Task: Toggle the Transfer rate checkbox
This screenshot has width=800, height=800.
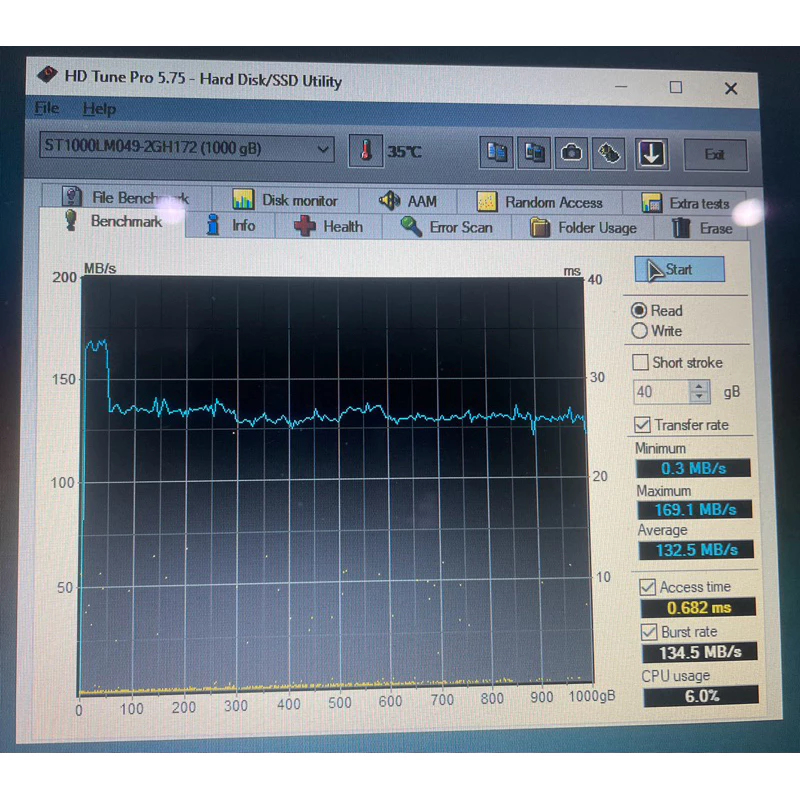Action: coord(642,425)
